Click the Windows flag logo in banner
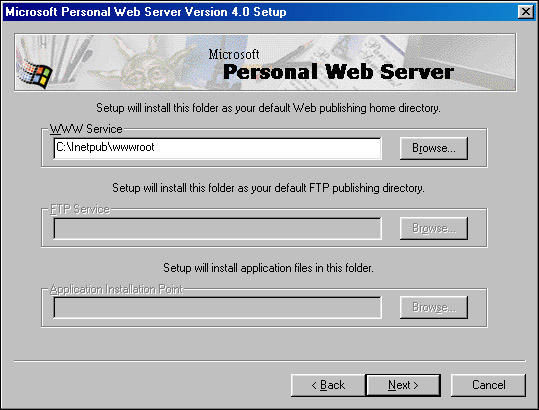 pos(35,74)
